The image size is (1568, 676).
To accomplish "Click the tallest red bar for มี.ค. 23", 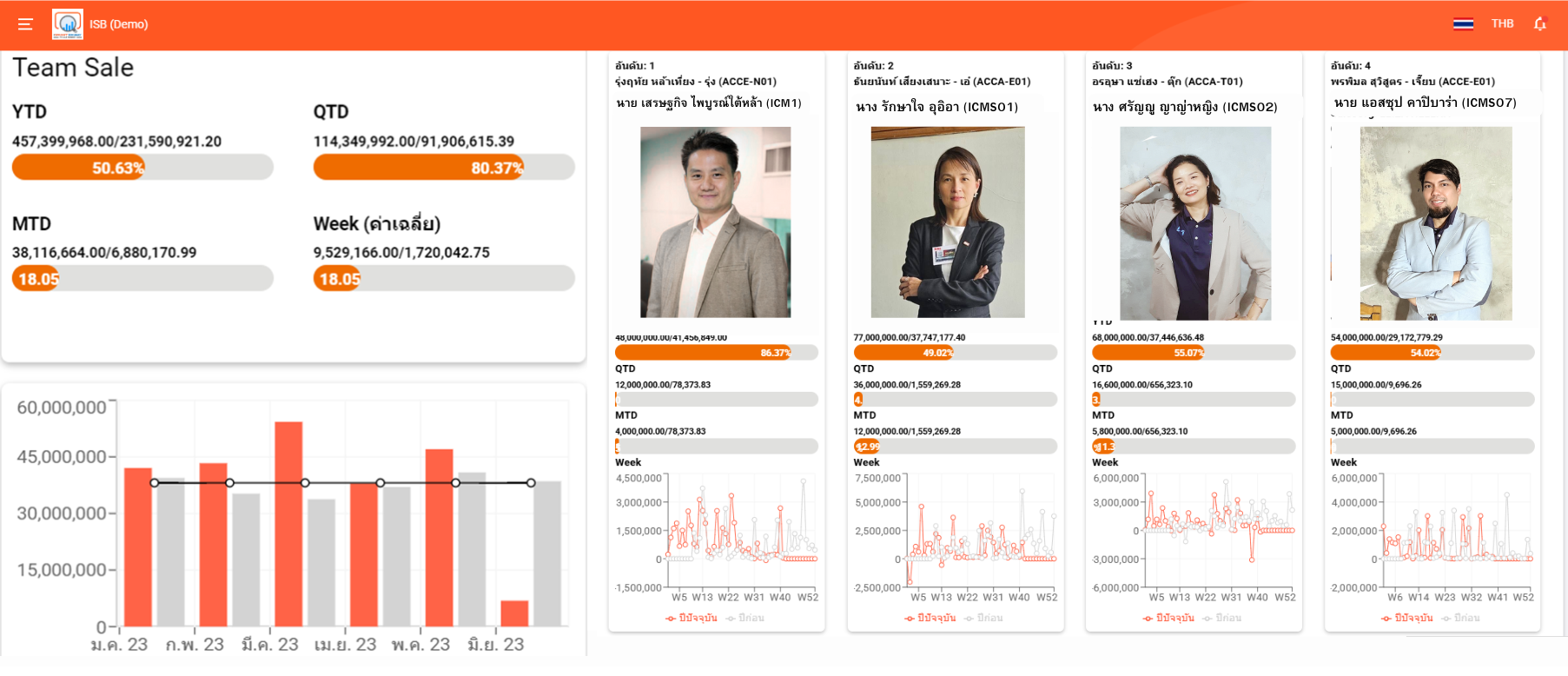I will coord(288,524).
